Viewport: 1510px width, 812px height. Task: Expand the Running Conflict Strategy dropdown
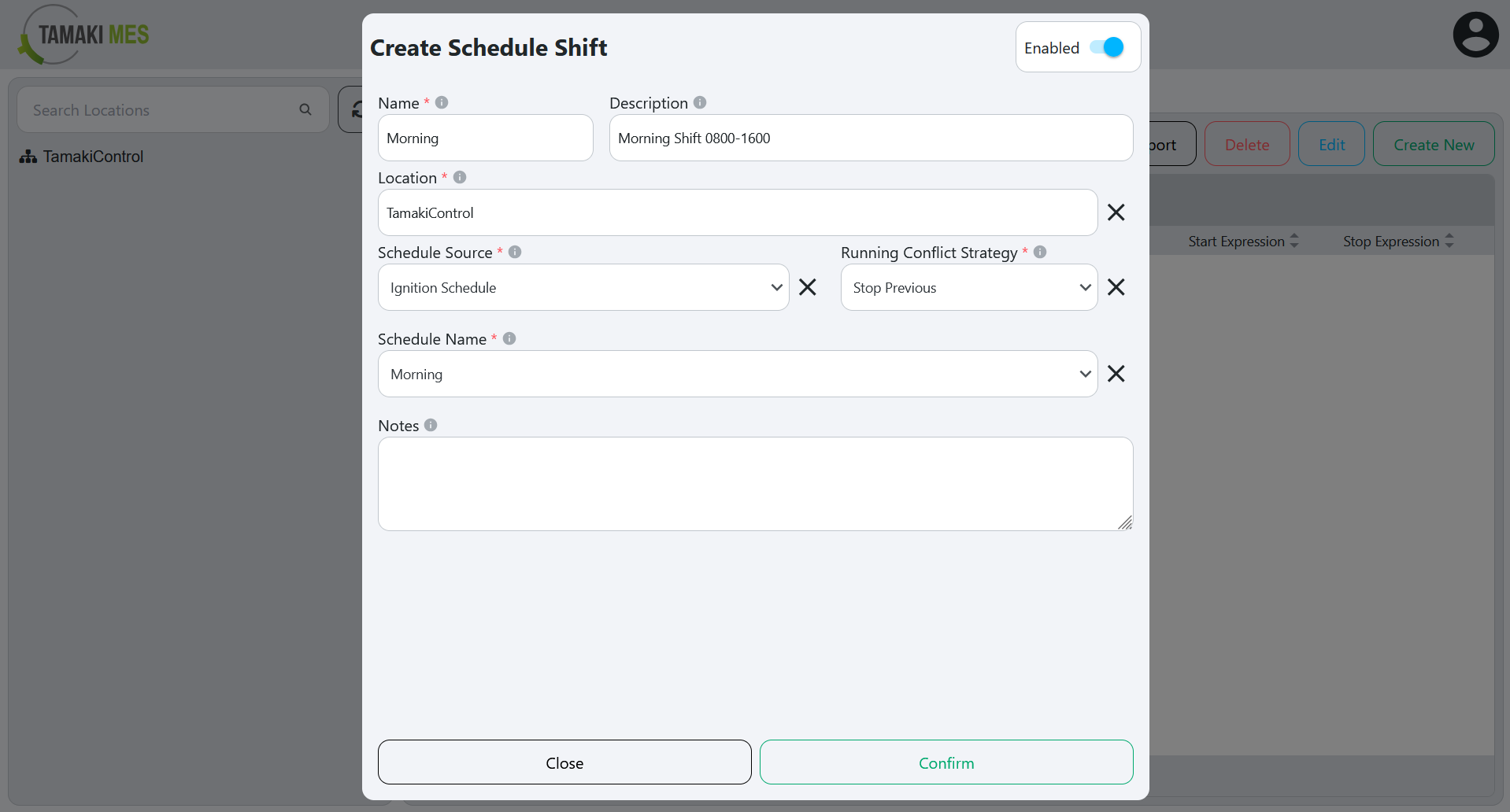coord(968,287)
